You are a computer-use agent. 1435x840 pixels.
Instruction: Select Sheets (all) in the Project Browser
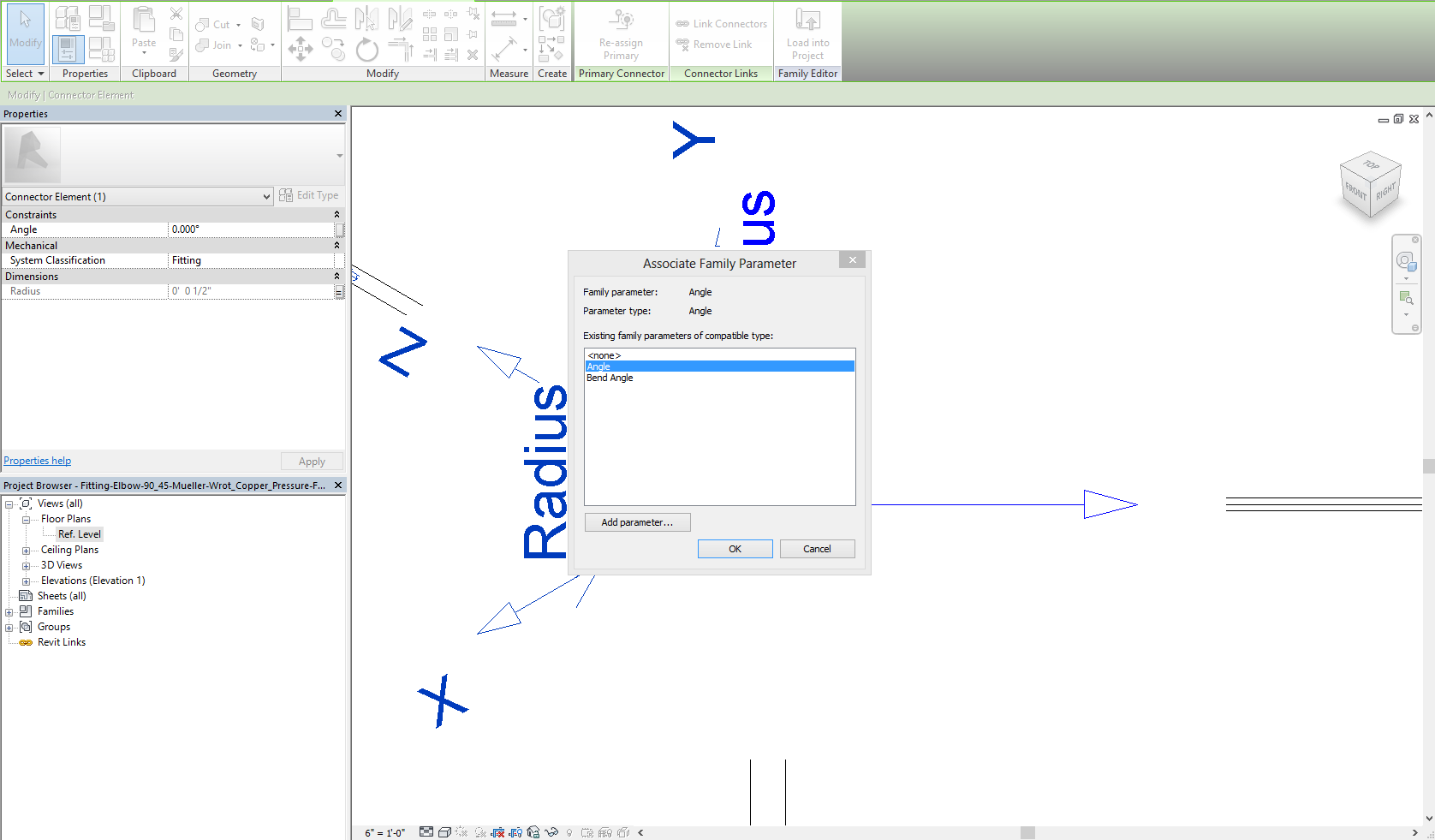(x=62, y=596)
